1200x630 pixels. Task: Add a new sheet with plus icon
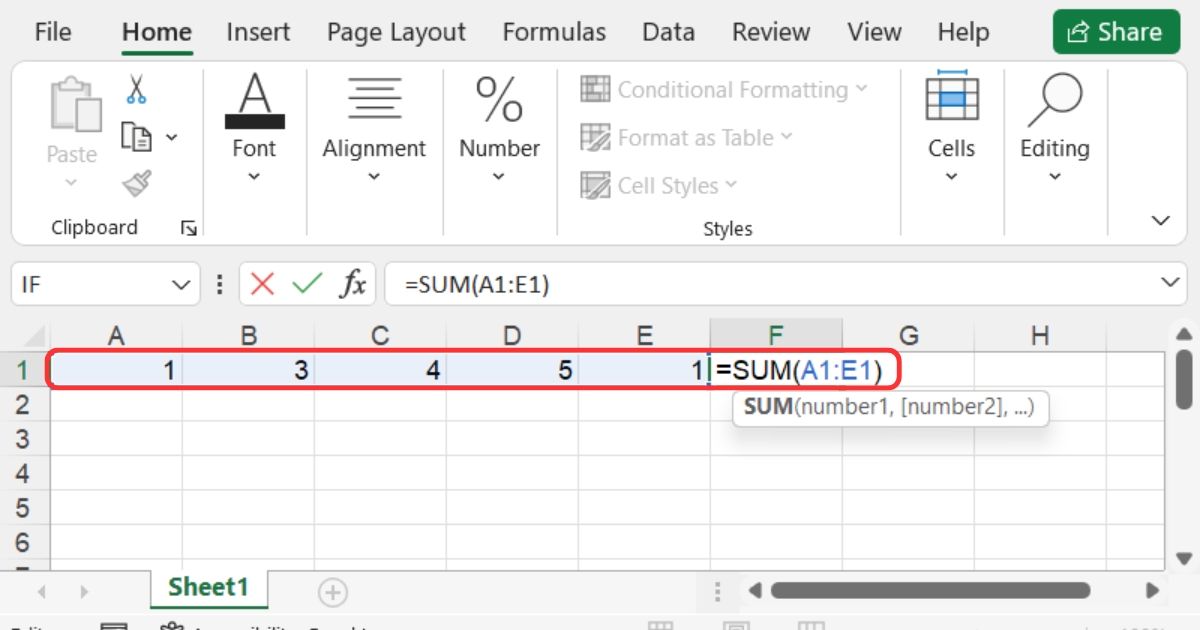332,592
